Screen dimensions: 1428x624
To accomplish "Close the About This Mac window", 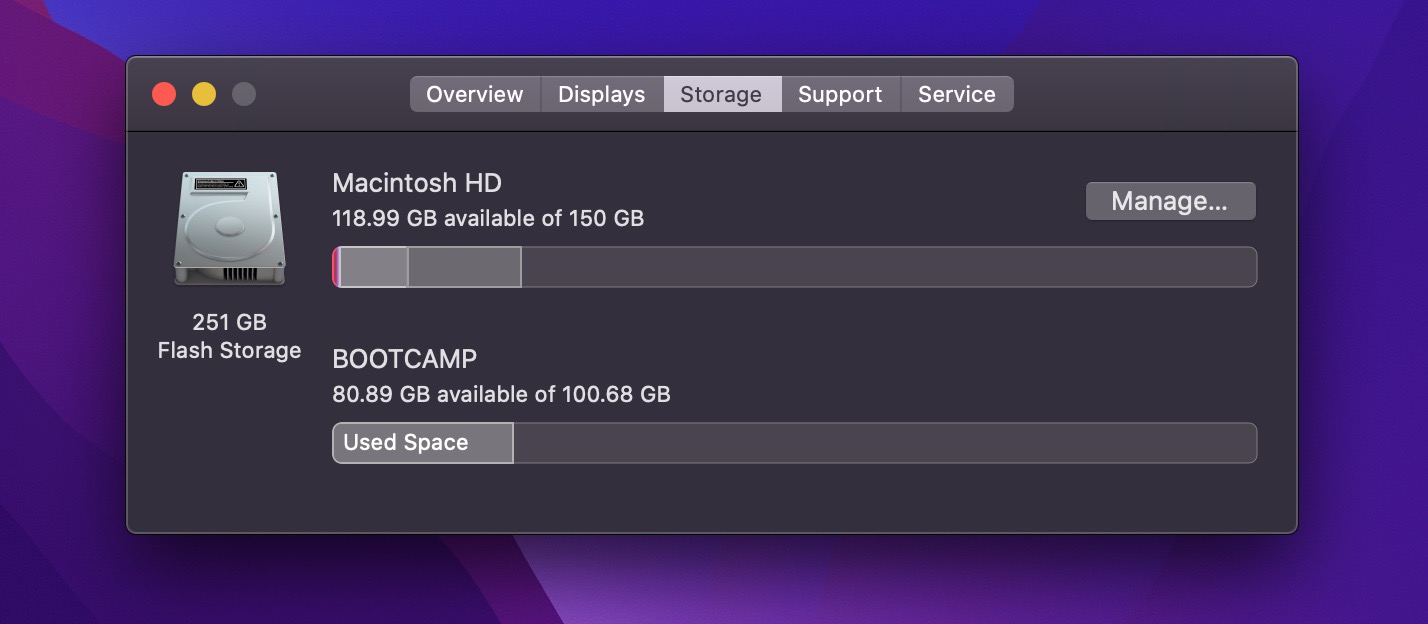I will click(164, 94).
